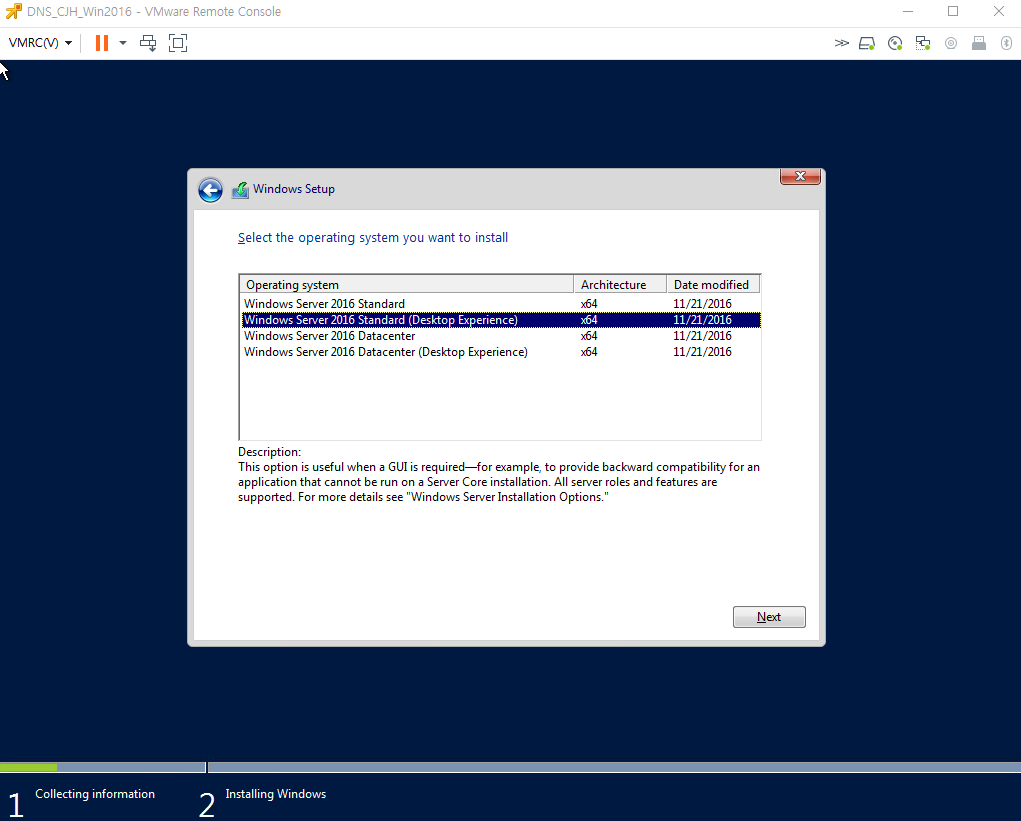Click the Installing Windows step label
This screenshot has height=821, width=1021.
pyautogui.click(x=275, y=794)
